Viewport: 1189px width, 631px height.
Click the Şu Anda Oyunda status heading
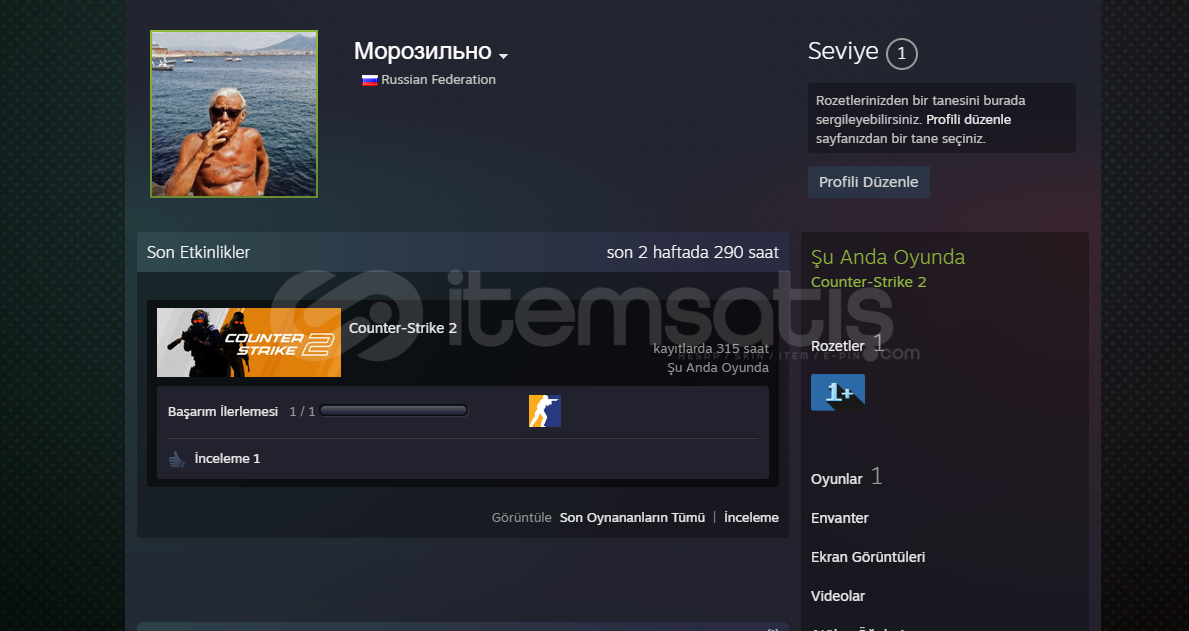click(x=888, y=257)
